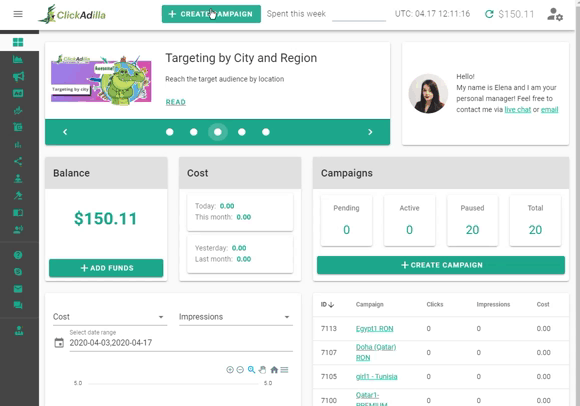Open the live chat link
The width and height of the screenshot is (580, 406).
point(517,109)
